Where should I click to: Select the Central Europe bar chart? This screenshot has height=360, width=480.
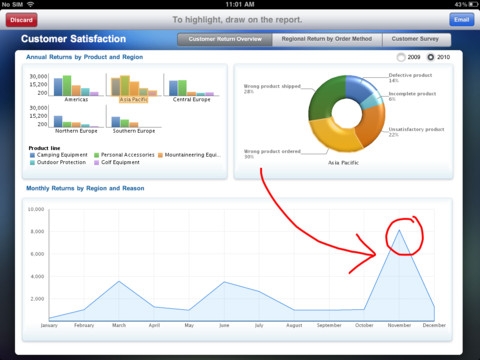[x=192, y=86]
